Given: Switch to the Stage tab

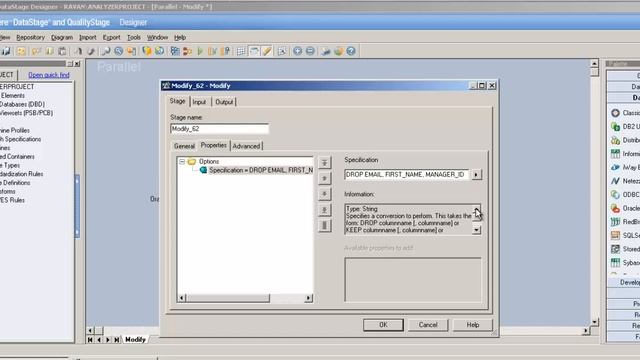Looking at the screenshot, I should click(178, 101).
